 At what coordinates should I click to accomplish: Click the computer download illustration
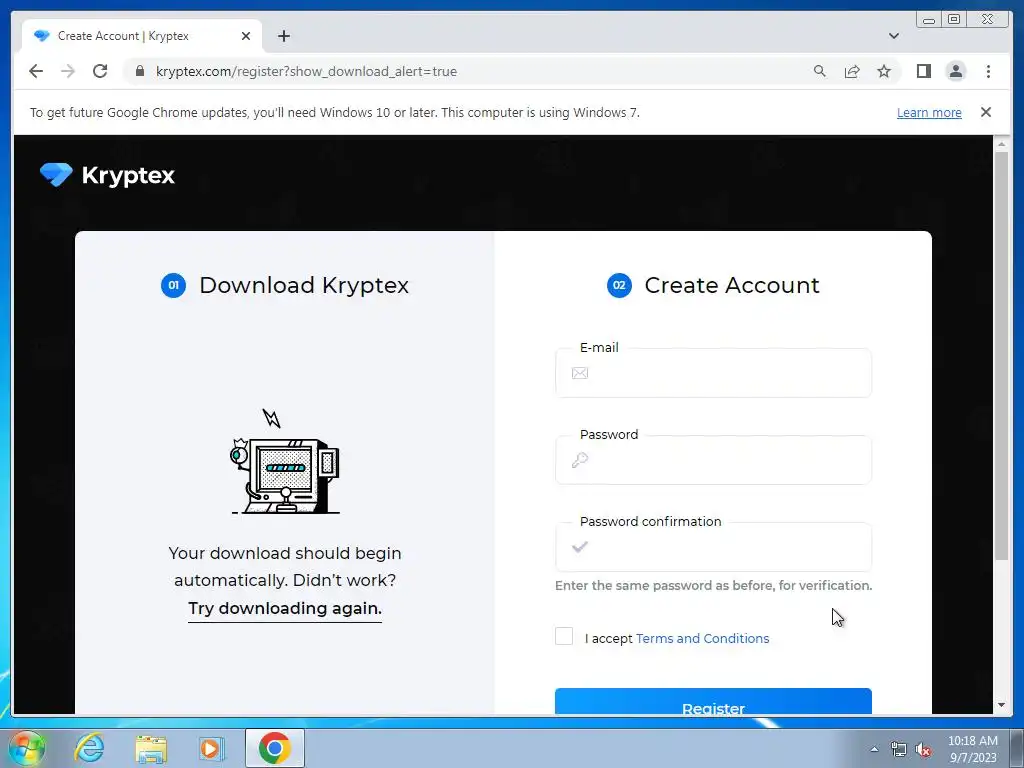(x=285, y=462)
